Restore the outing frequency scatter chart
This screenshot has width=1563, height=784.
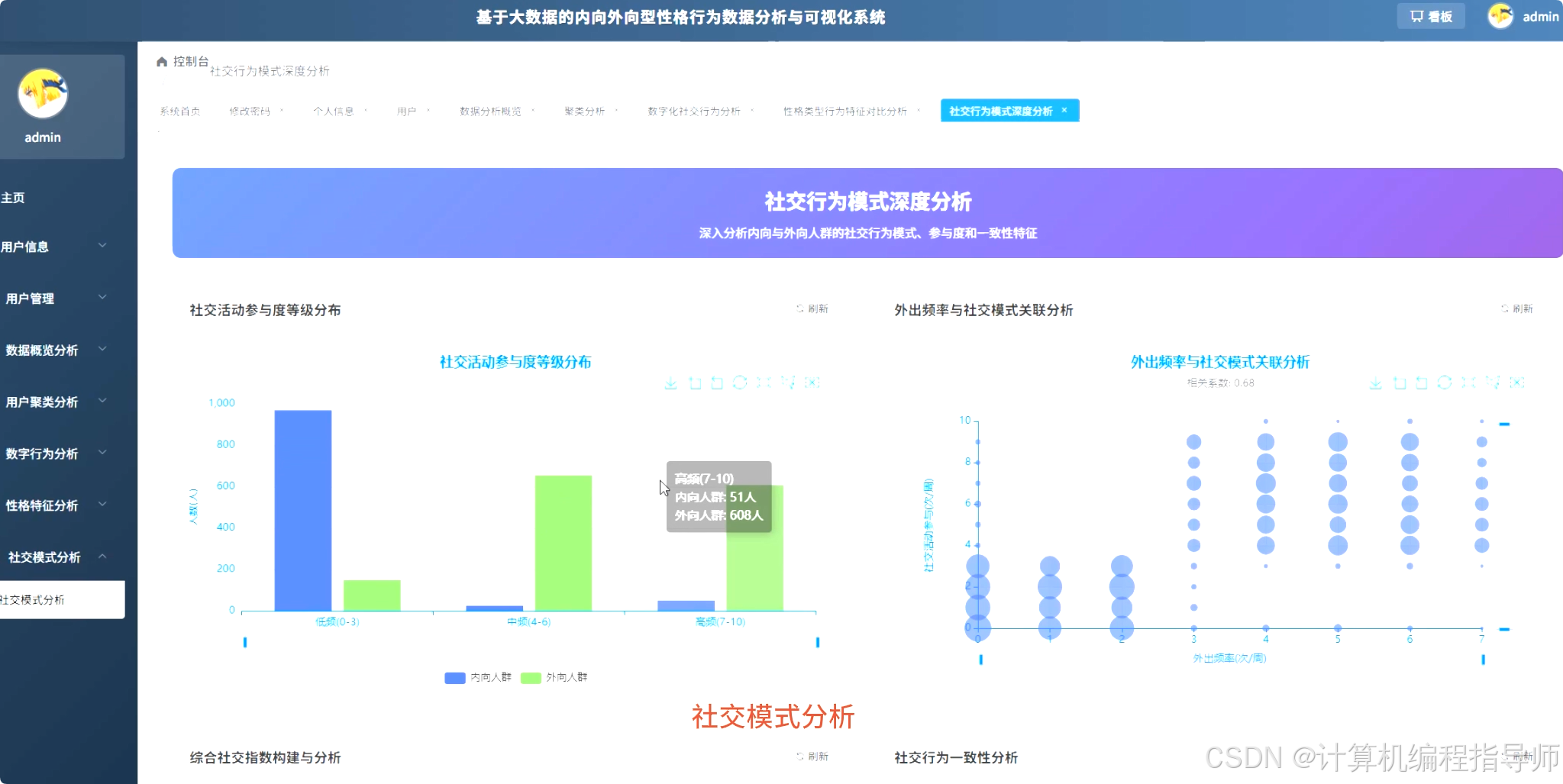tap(1445, 382)
